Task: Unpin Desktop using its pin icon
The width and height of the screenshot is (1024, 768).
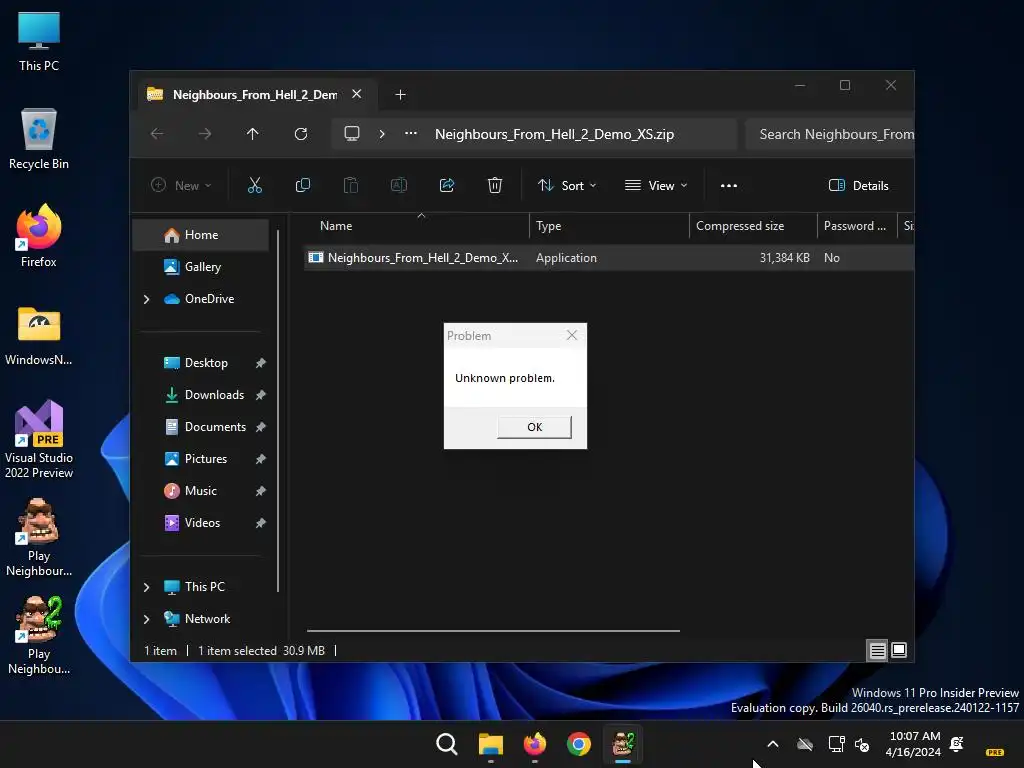Action: [261, 363]
